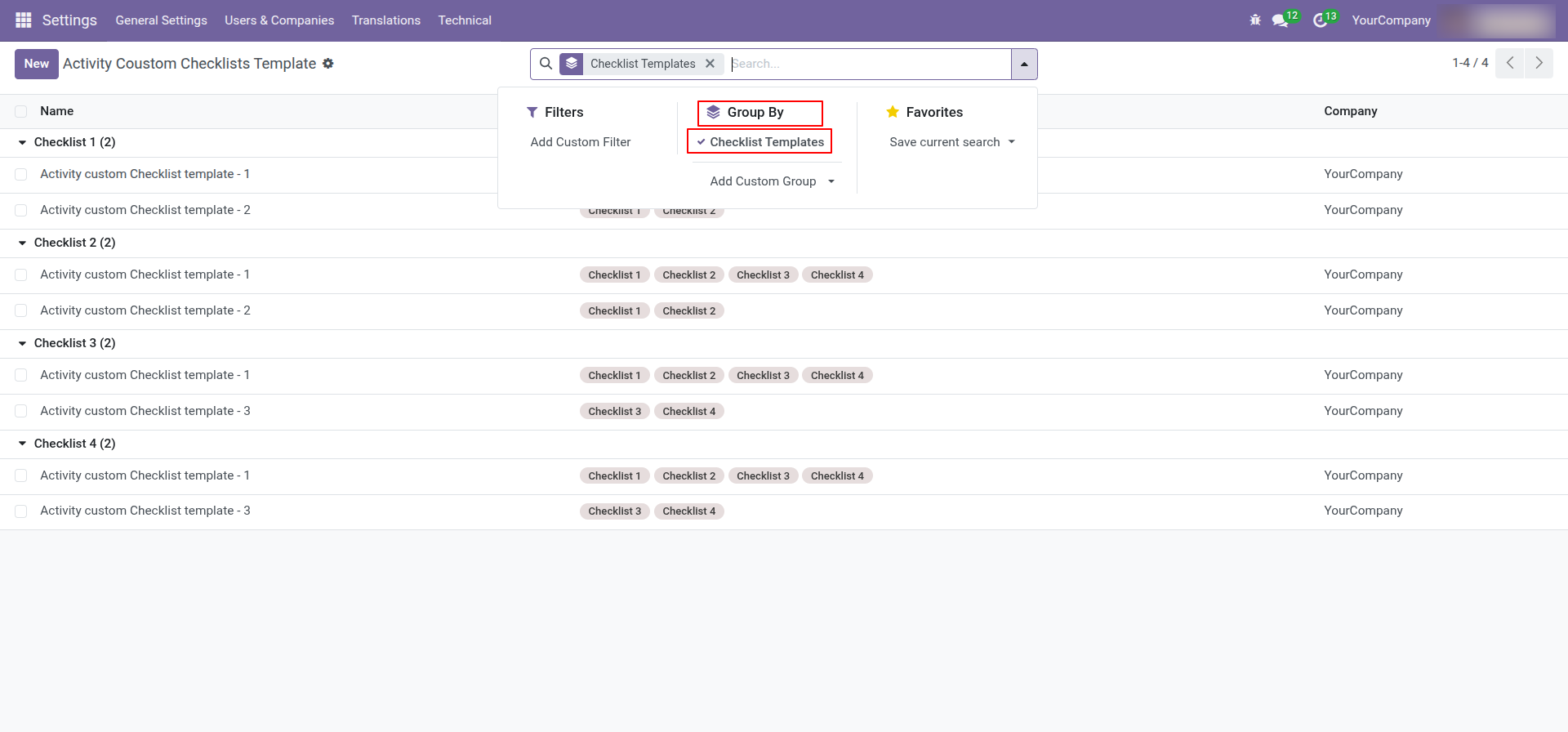Click Checklist 2 tag in second Checklist 2 row

click(x=688, y=311)
